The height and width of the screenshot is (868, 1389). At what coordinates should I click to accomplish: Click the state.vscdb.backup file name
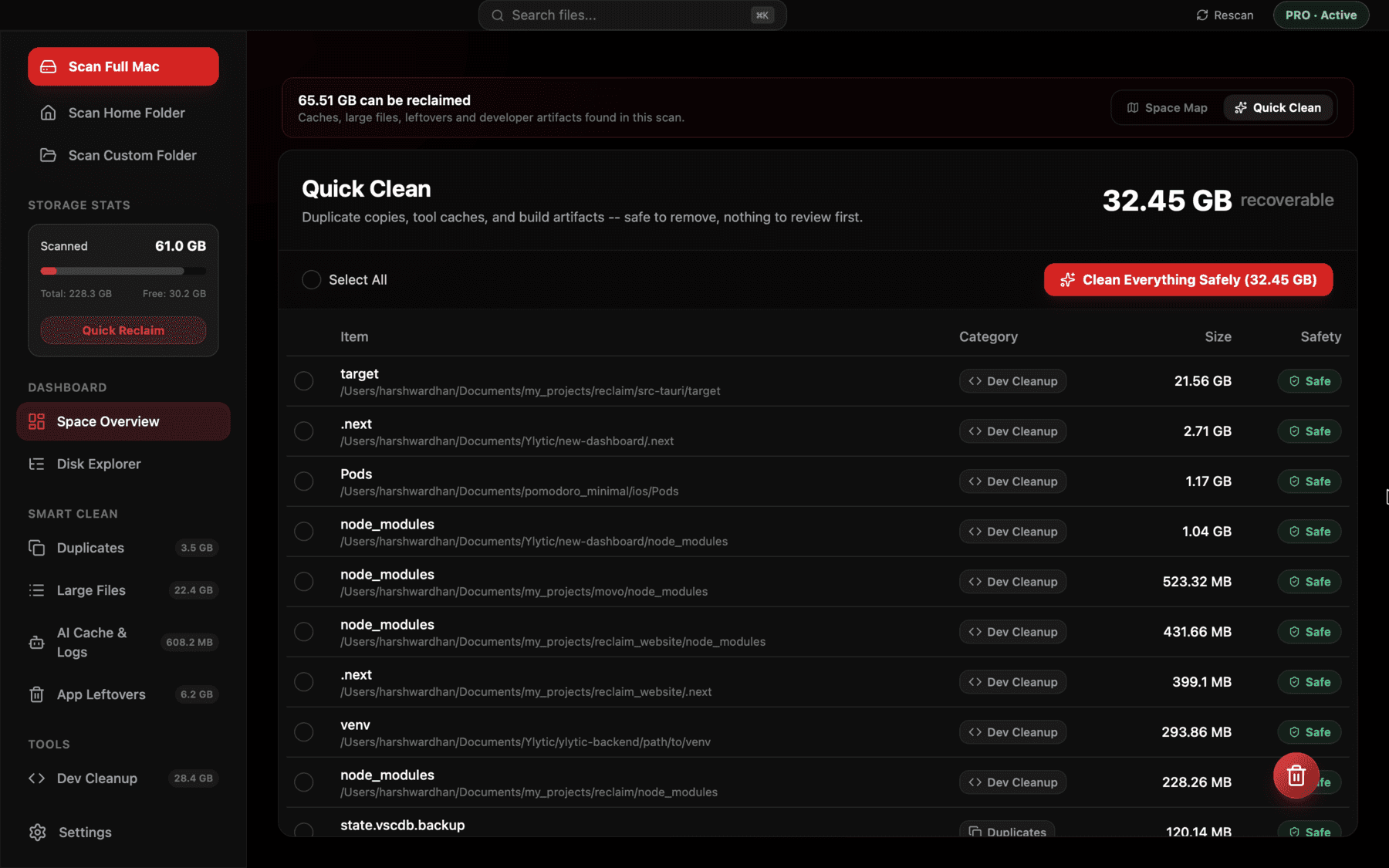(403, 825)
